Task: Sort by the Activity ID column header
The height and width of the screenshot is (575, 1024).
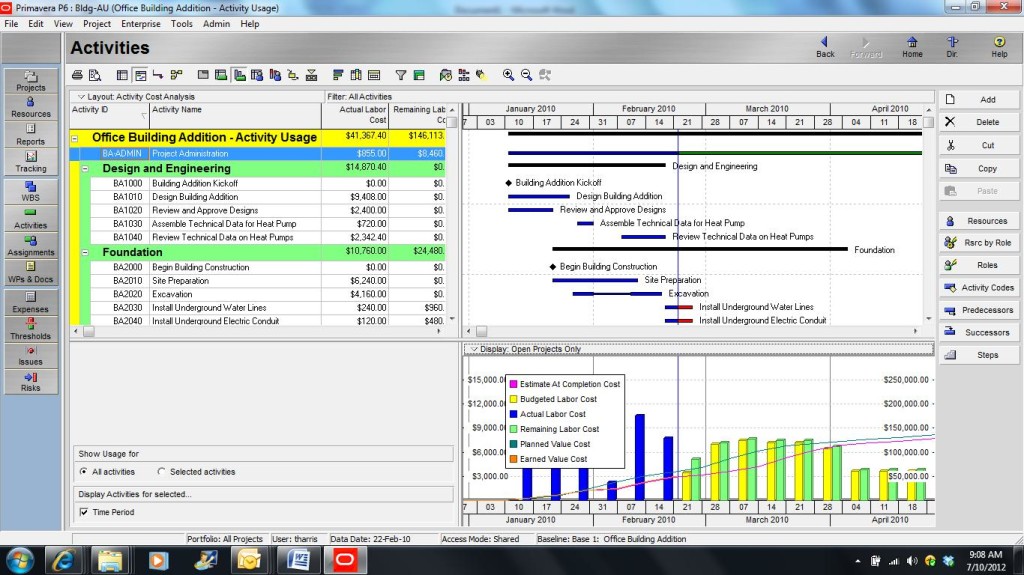Action: coord(109,115)
